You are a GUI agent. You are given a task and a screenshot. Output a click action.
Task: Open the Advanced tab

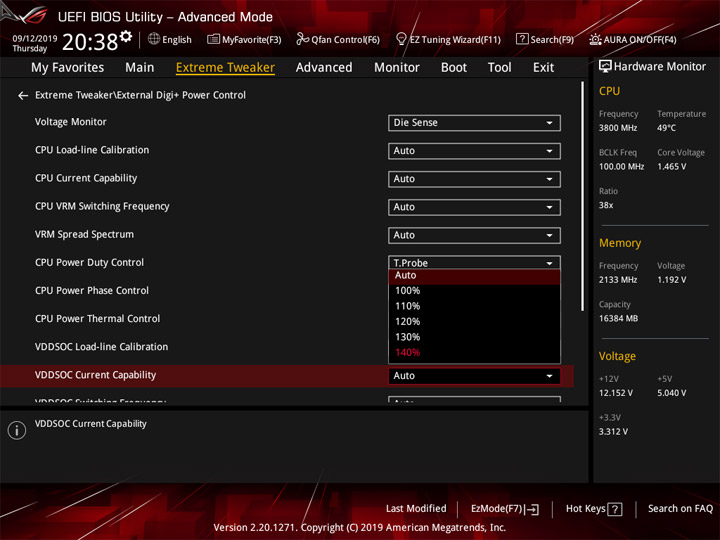click(x=324, y=68)
